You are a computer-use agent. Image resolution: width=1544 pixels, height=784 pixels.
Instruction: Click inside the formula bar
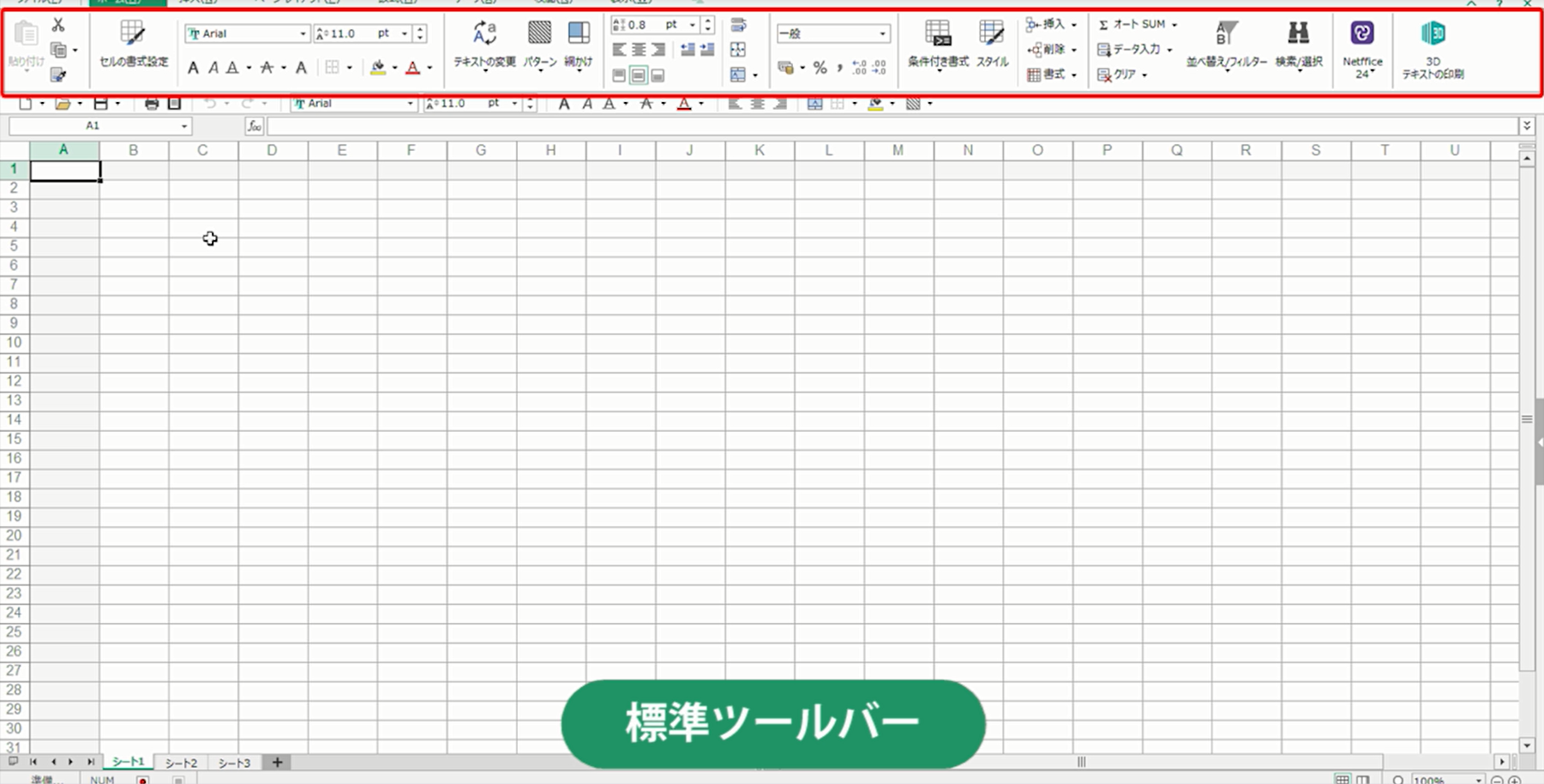[600, 126]
